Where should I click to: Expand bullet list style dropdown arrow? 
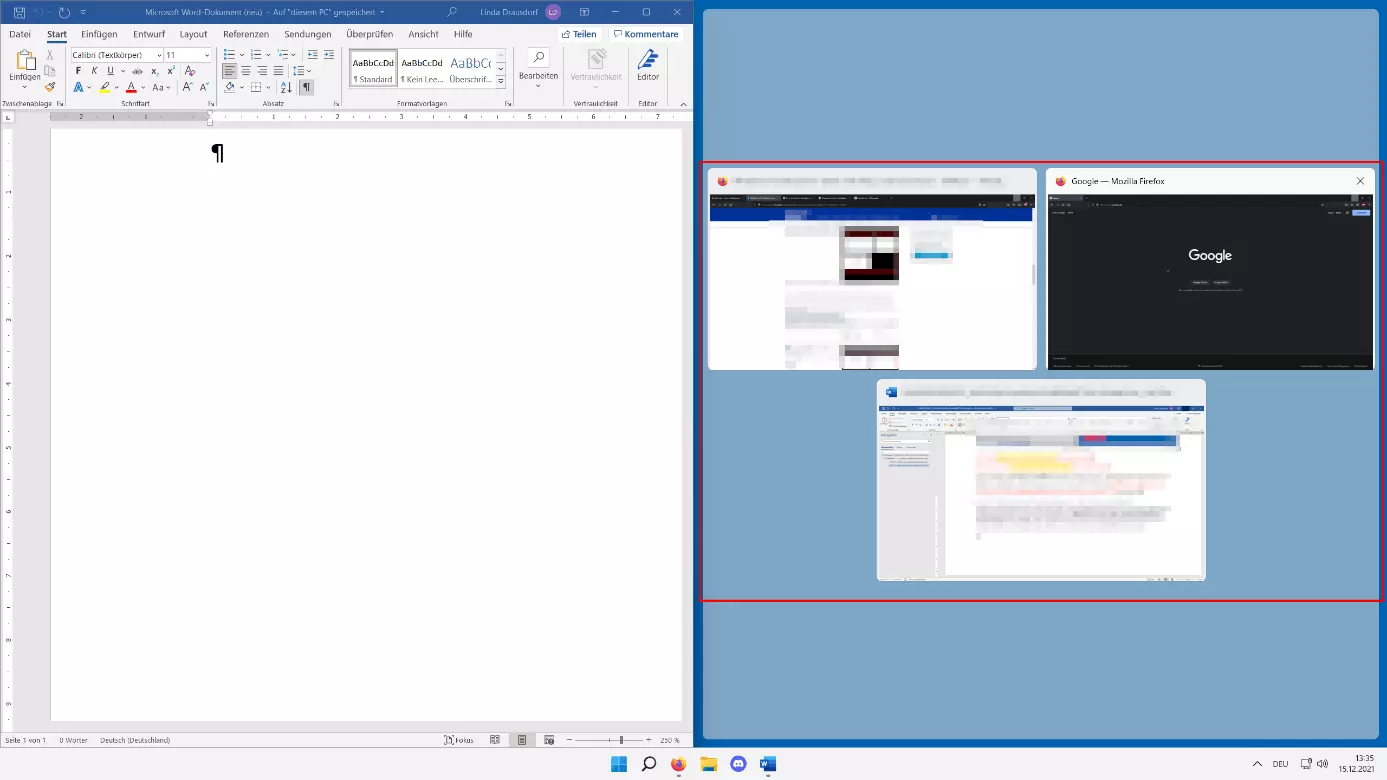pyautogui.click(x=241, y=55)
